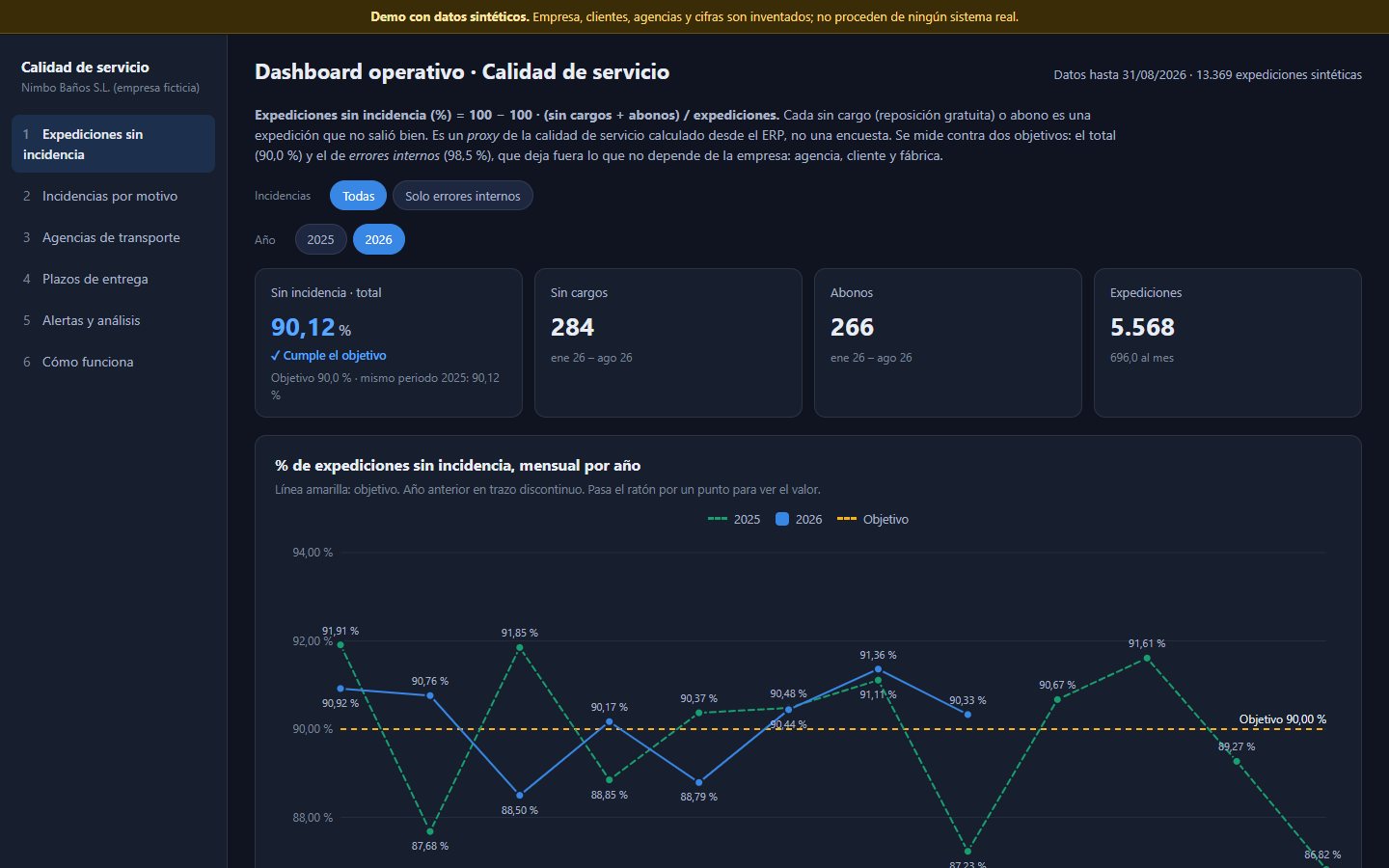This screenshot has height=868, width=1389.
Task: Click the 2025 data point 88,85 %
Action: (x=610, y=780)
